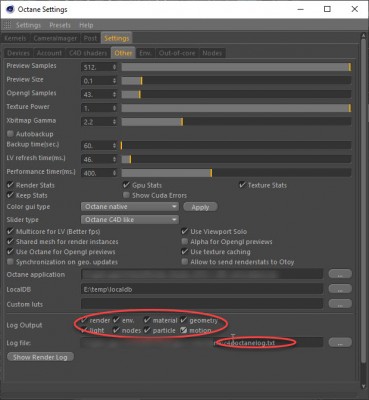Open the Presets menu
Screen dimensions: 369x400
[x=60, y=25]
